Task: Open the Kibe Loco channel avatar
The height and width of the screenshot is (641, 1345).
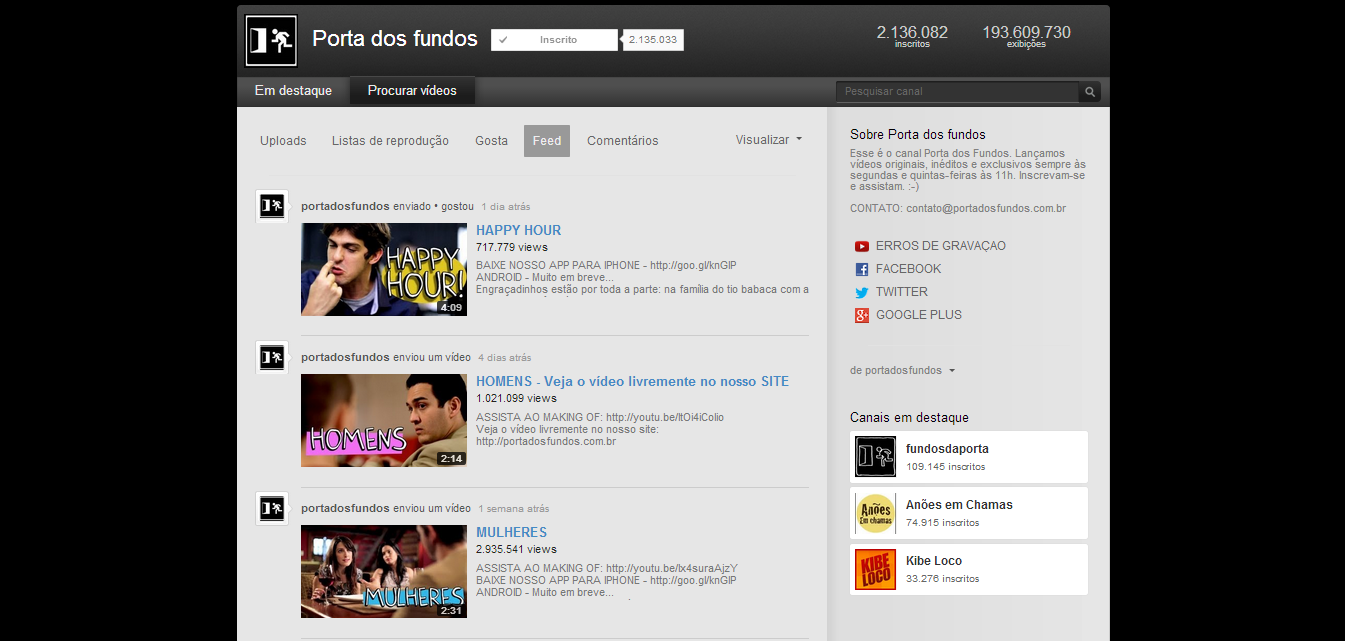Action: 875,569
